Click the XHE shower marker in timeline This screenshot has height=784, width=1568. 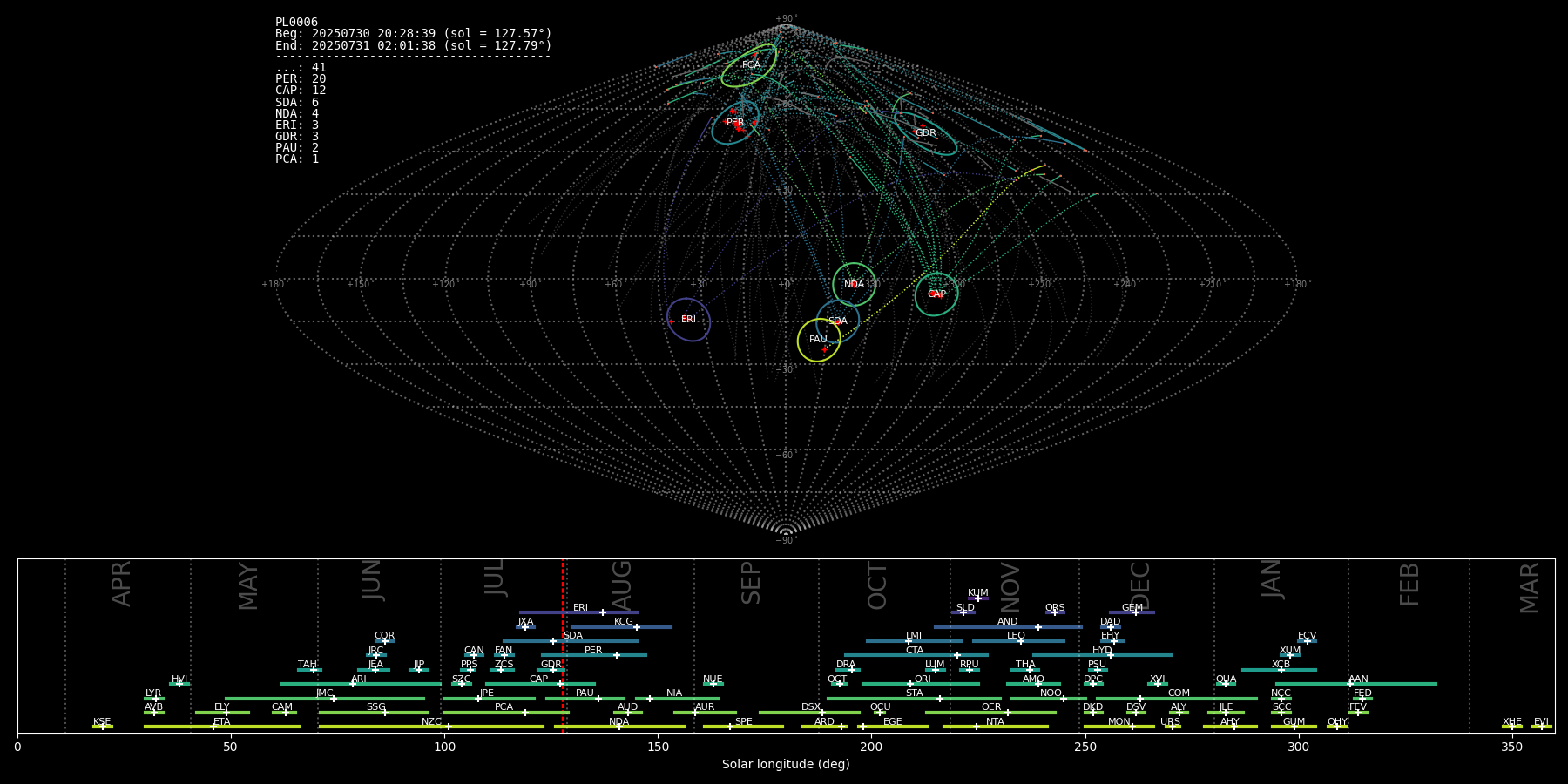pyautogui.click(x=1512, y=727)
